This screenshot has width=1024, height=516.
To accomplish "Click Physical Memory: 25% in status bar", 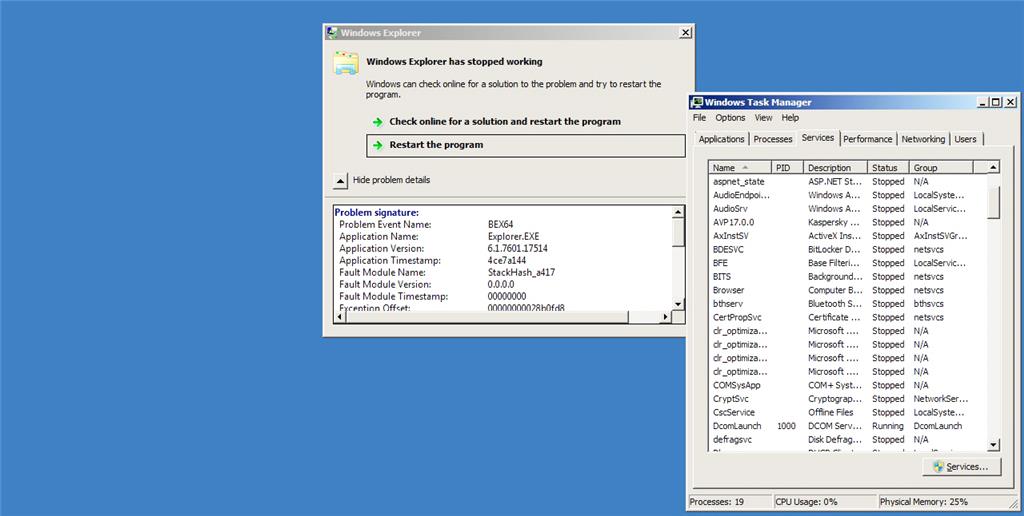I will [923, 502].
